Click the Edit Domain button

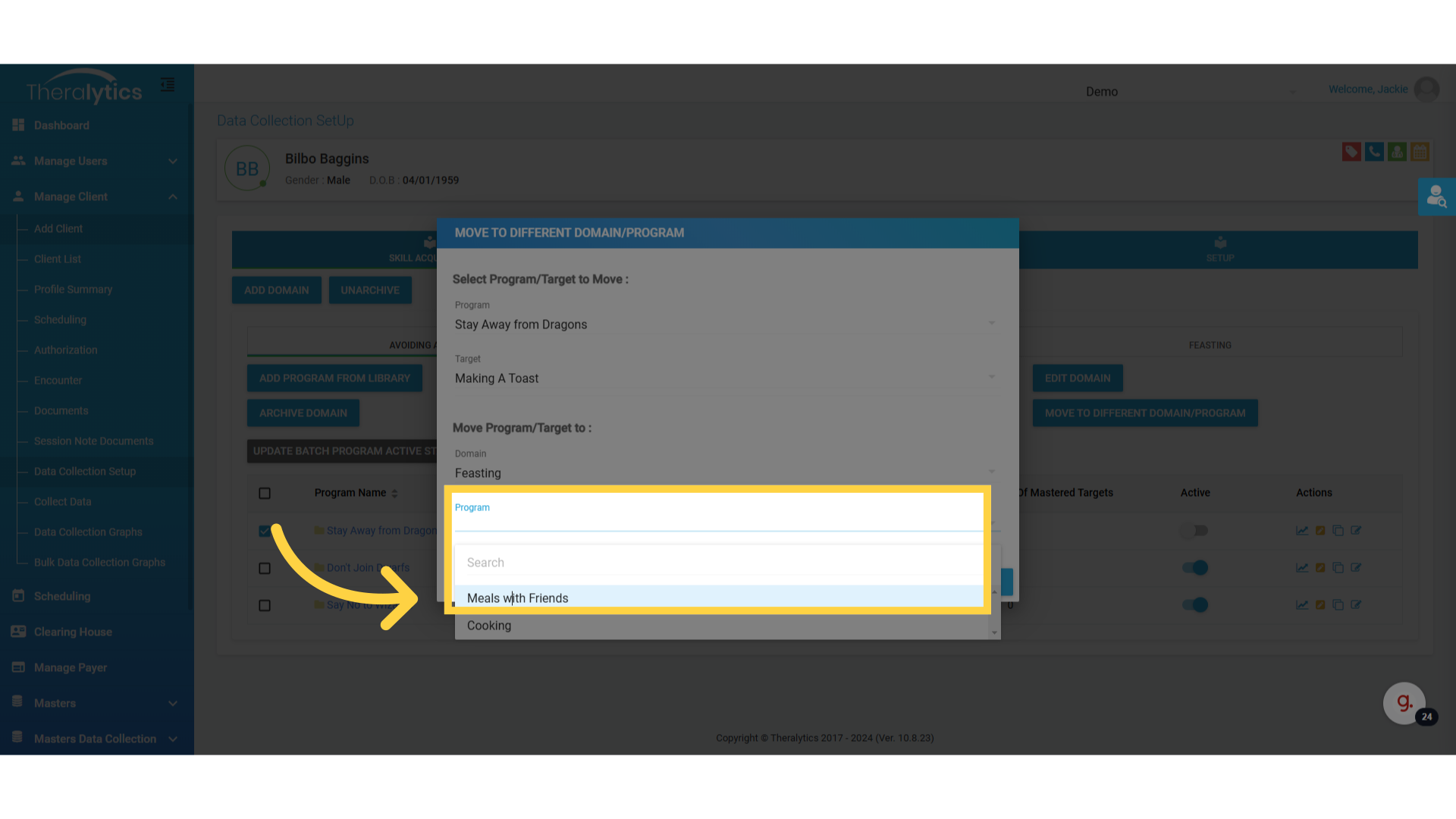(x=1077, y=378)
